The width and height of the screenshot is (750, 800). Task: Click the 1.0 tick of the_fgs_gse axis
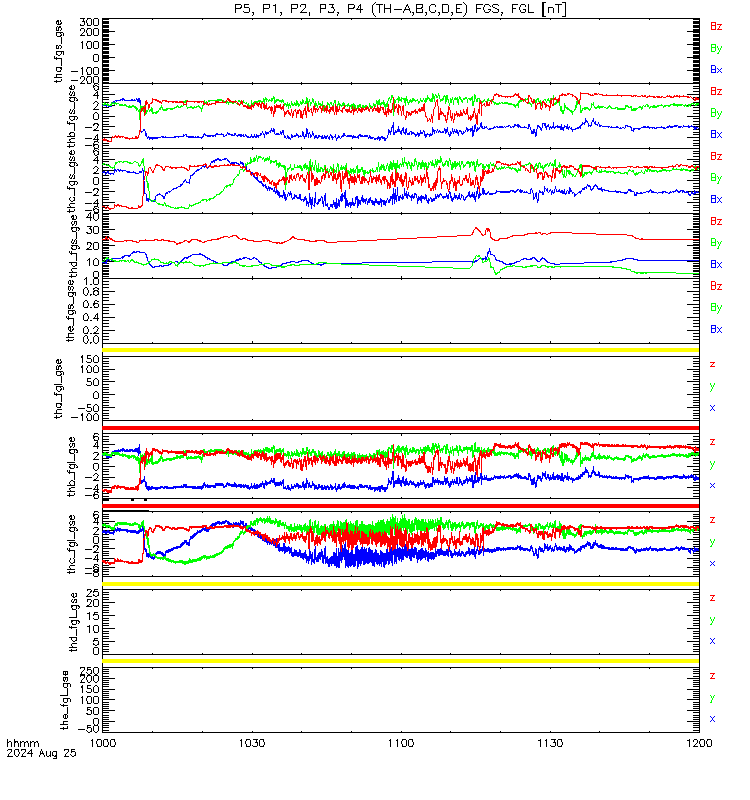tap(91, 282)
